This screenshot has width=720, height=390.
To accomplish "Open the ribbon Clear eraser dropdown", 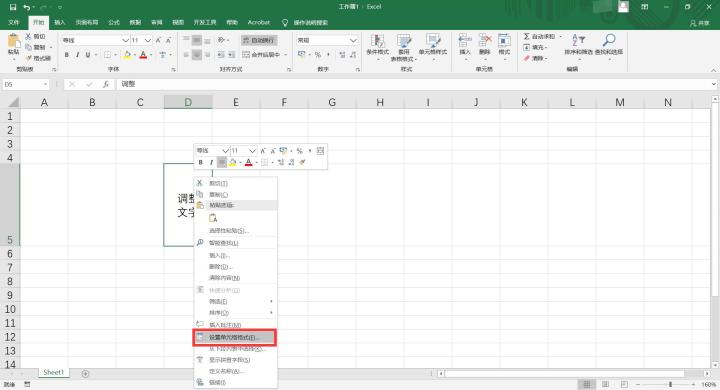I will click(535, 58).
